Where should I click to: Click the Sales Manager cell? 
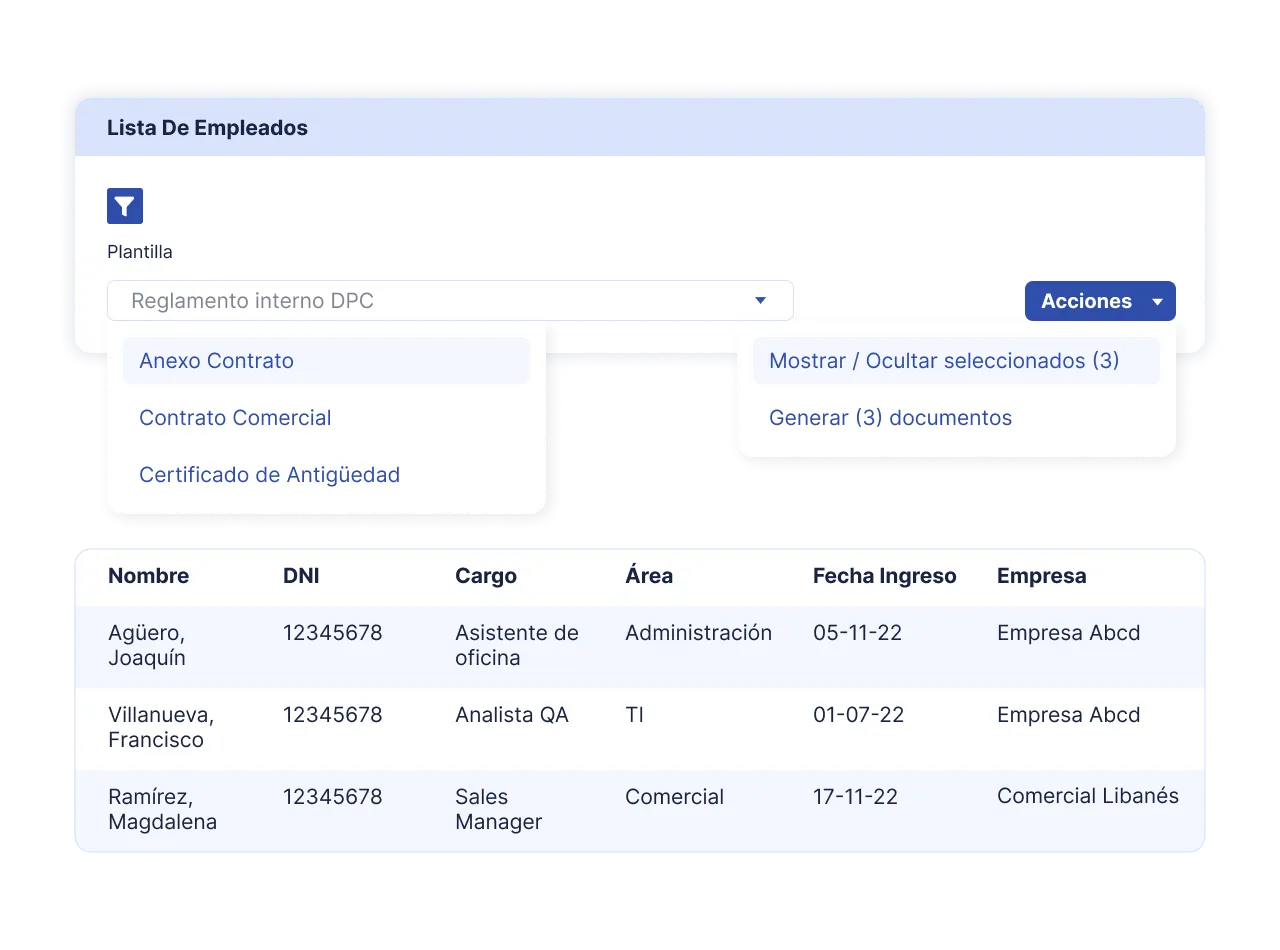point(498,810)
